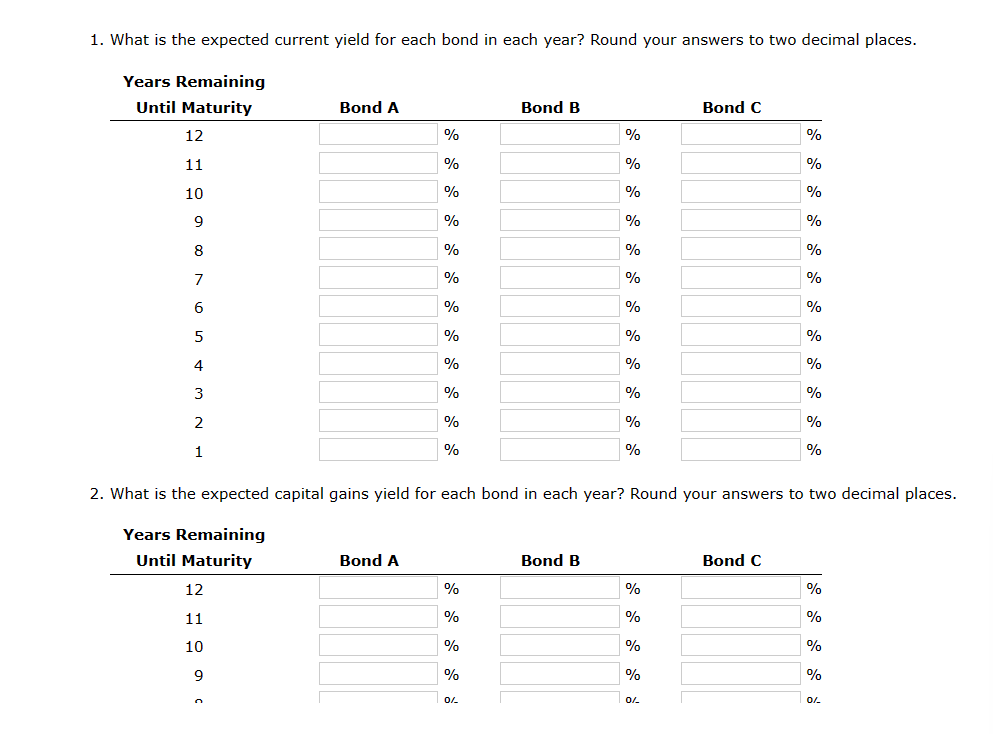Click Bond C current yield field for year 3

[739, 391]
